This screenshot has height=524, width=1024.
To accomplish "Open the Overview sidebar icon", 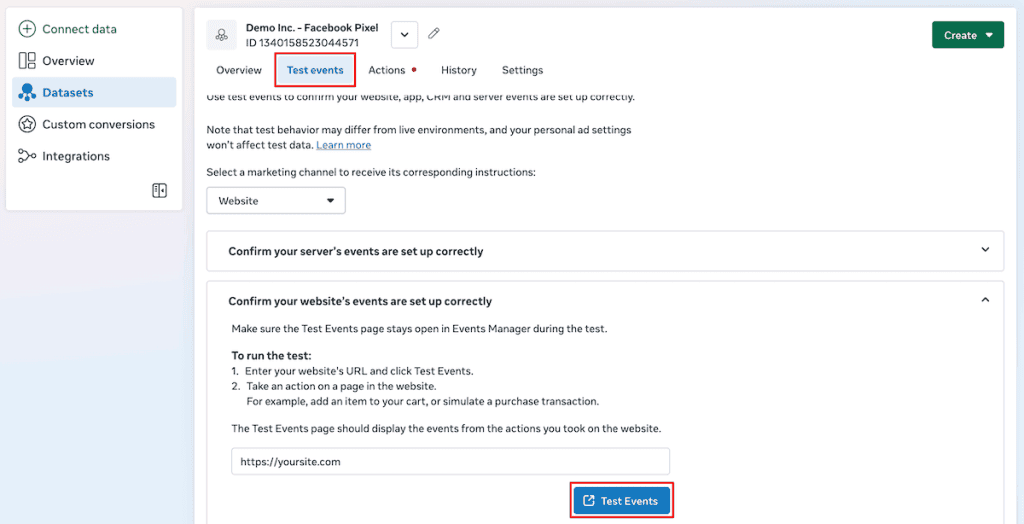I will point(27,61).
